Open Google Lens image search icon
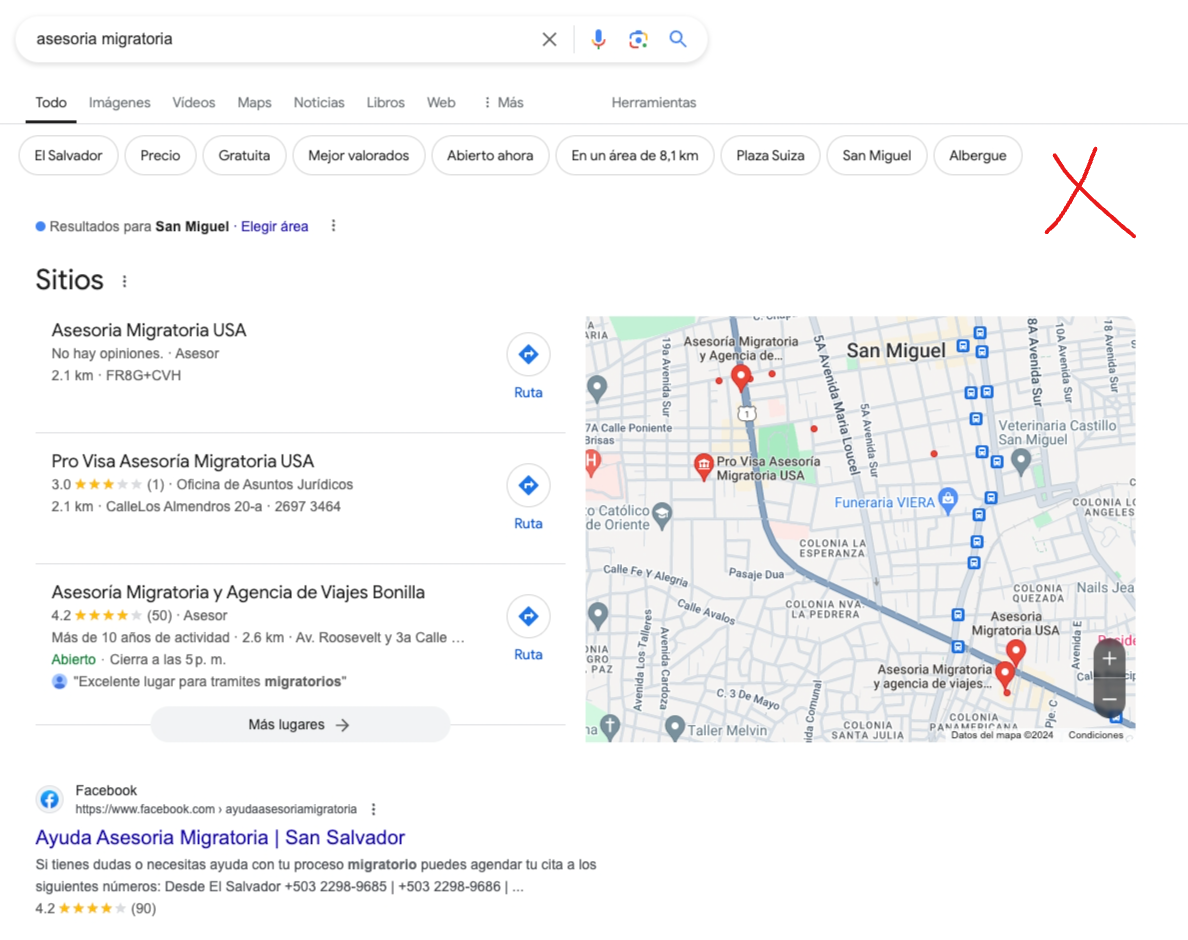Viewport: 1188px width, 940px height. point(638,39)
